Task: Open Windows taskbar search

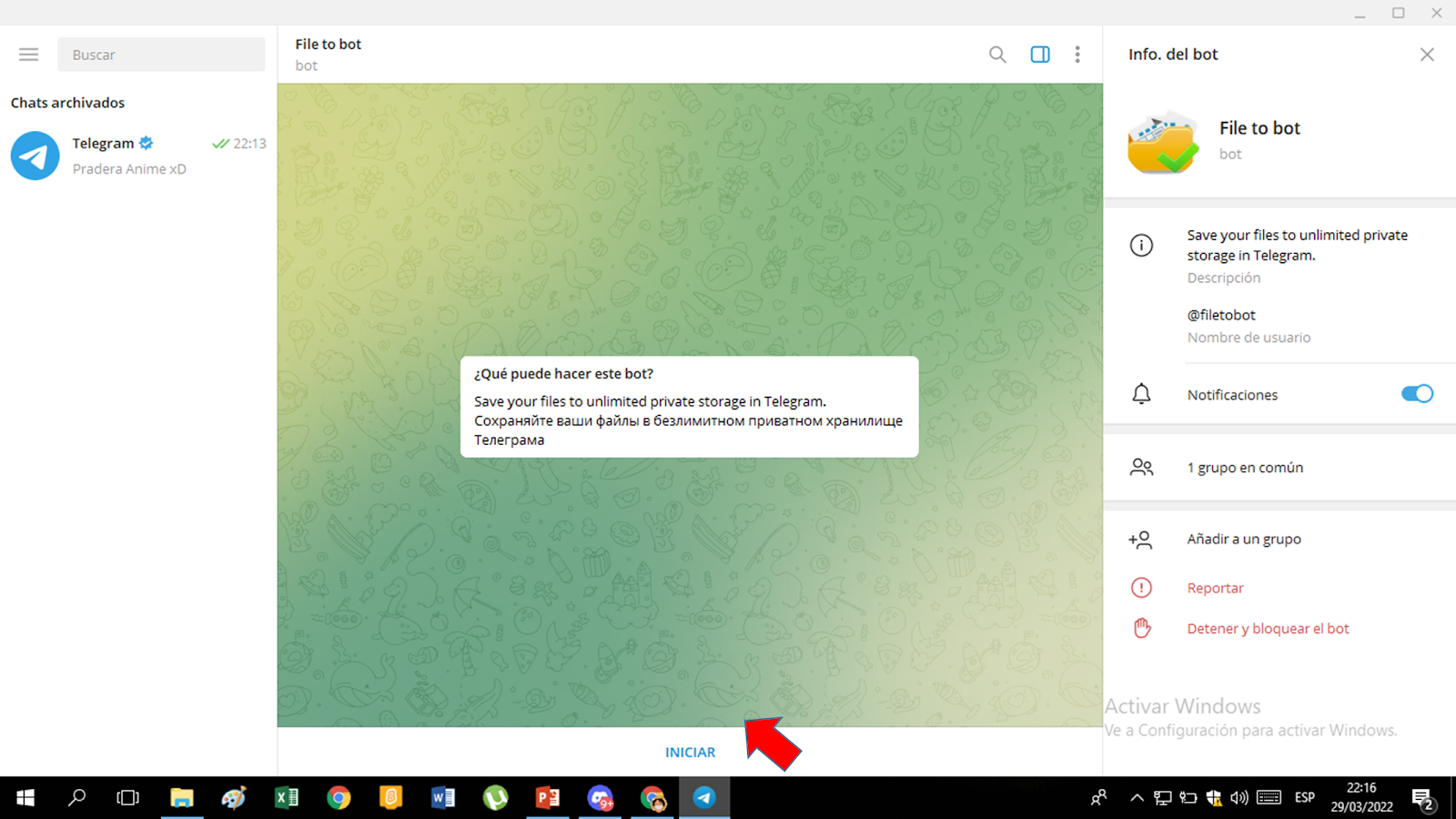Action: point(77,798)
